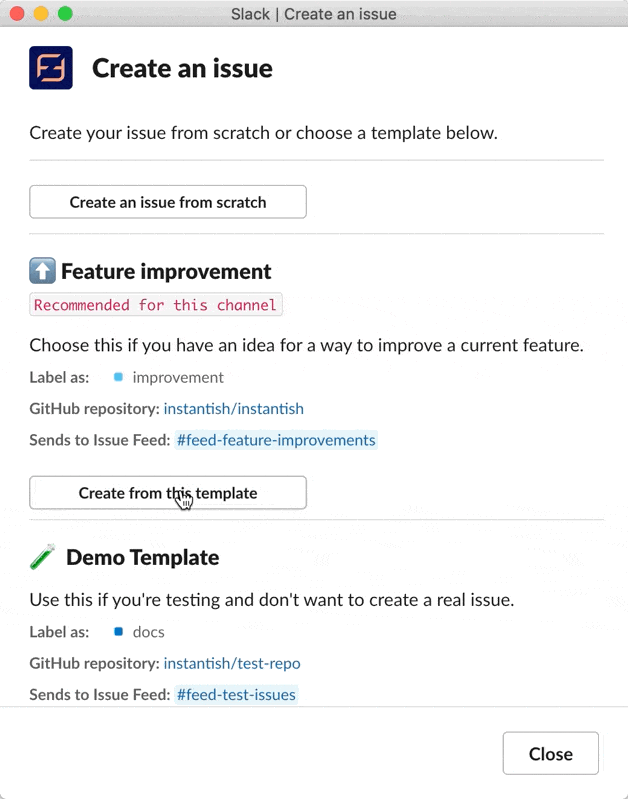Go to #feed-feature-improvements channel
The image size is (628, 799).
276,440
